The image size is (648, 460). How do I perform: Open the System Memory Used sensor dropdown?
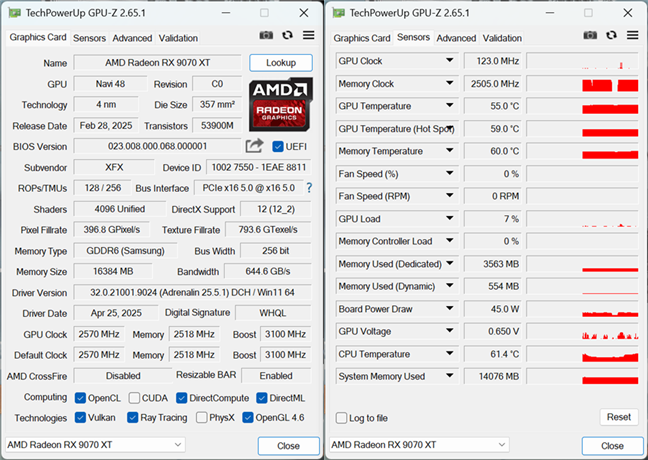point(450,376)
